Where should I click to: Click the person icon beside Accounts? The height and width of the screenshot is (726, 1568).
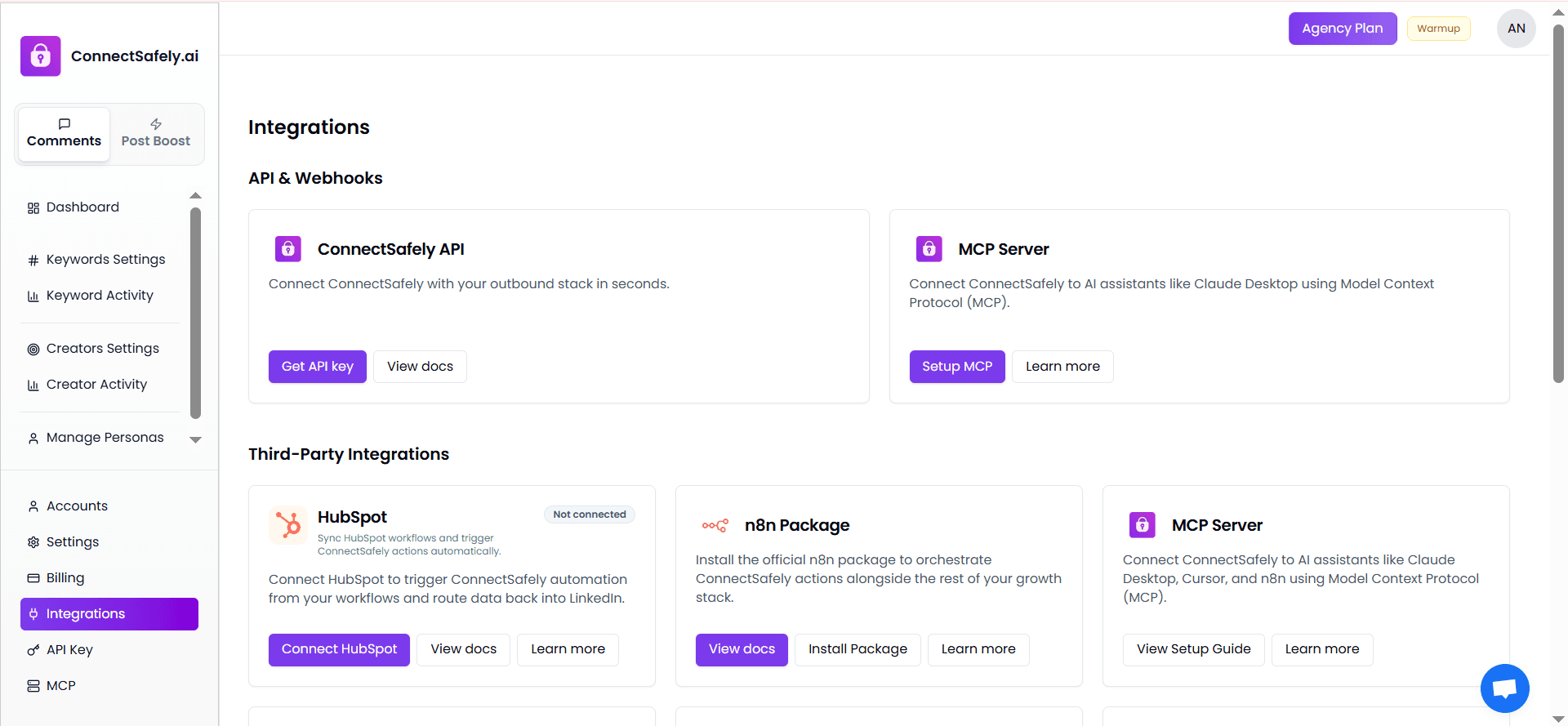point(33,506)
